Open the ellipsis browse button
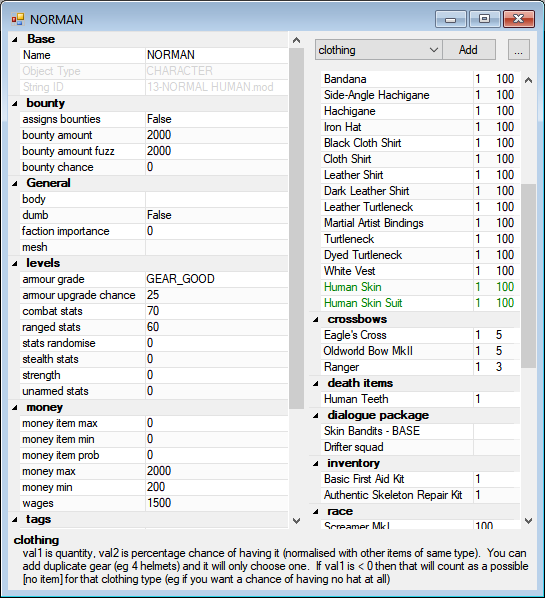 (x=518, y=50)
